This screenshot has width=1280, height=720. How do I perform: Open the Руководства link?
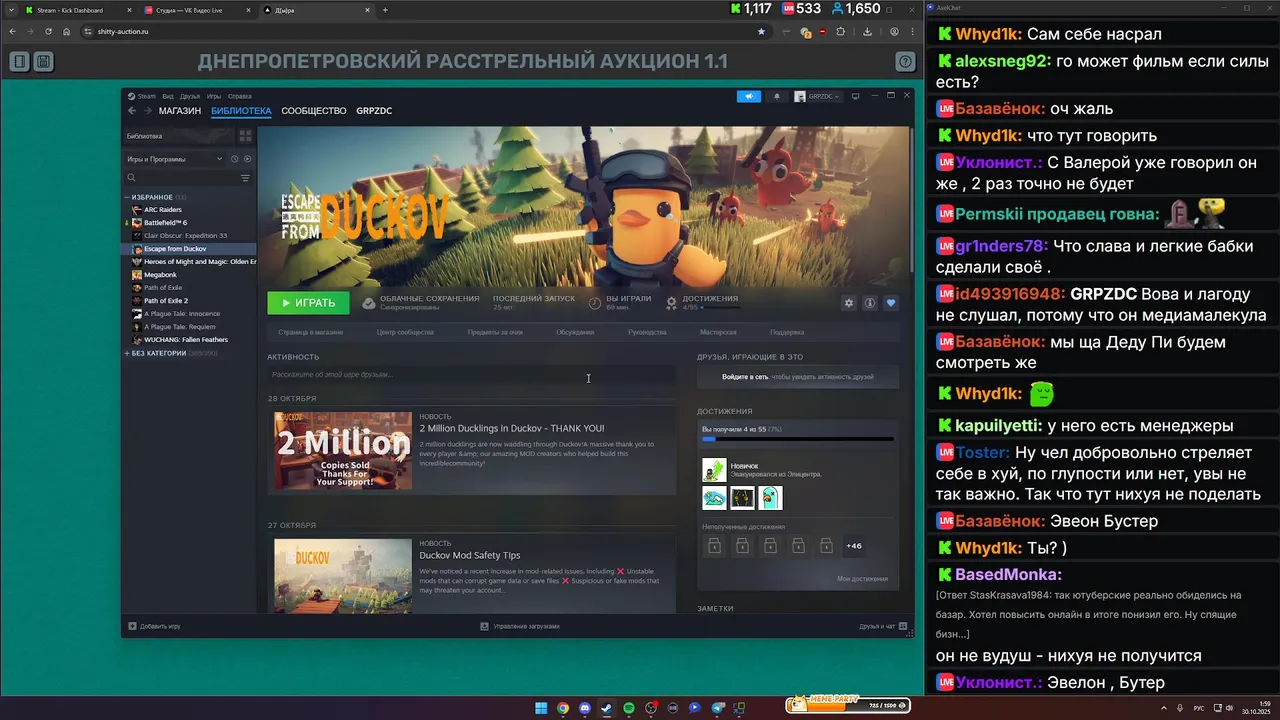(x=647, y=332)
